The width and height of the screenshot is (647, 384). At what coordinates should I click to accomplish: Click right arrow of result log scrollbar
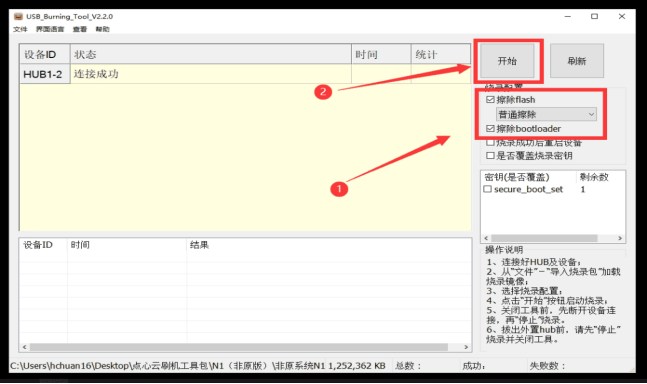[x=466, y=347]
